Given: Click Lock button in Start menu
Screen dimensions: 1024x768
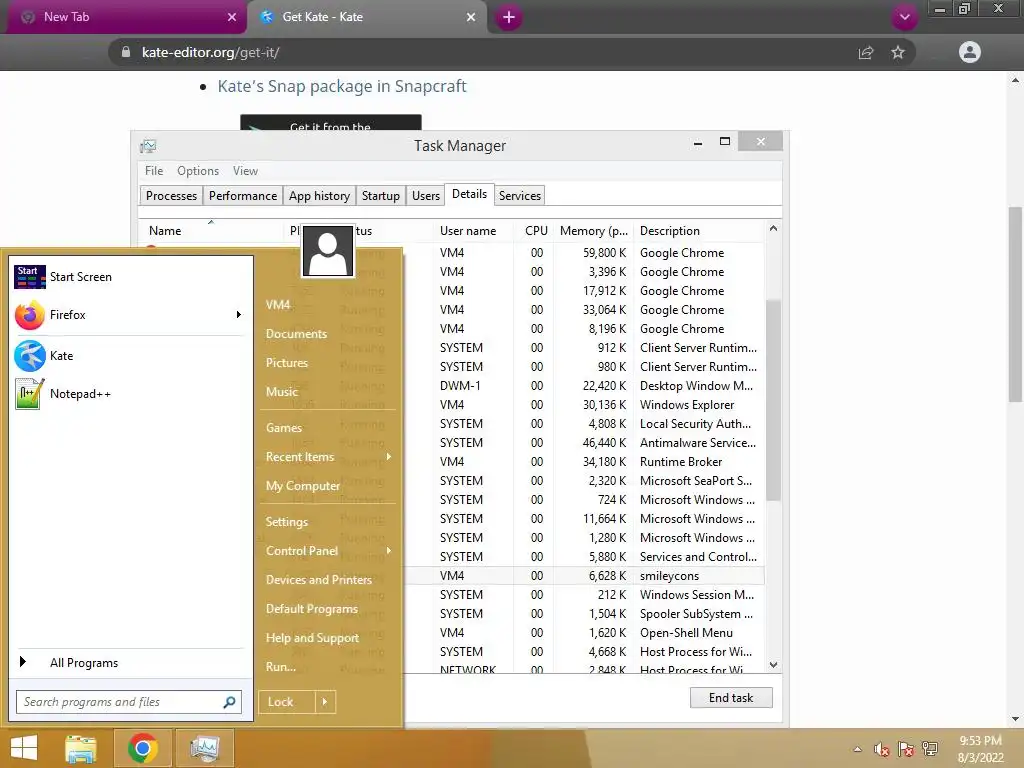Looking at the screenshot, I should pos(287,702).
